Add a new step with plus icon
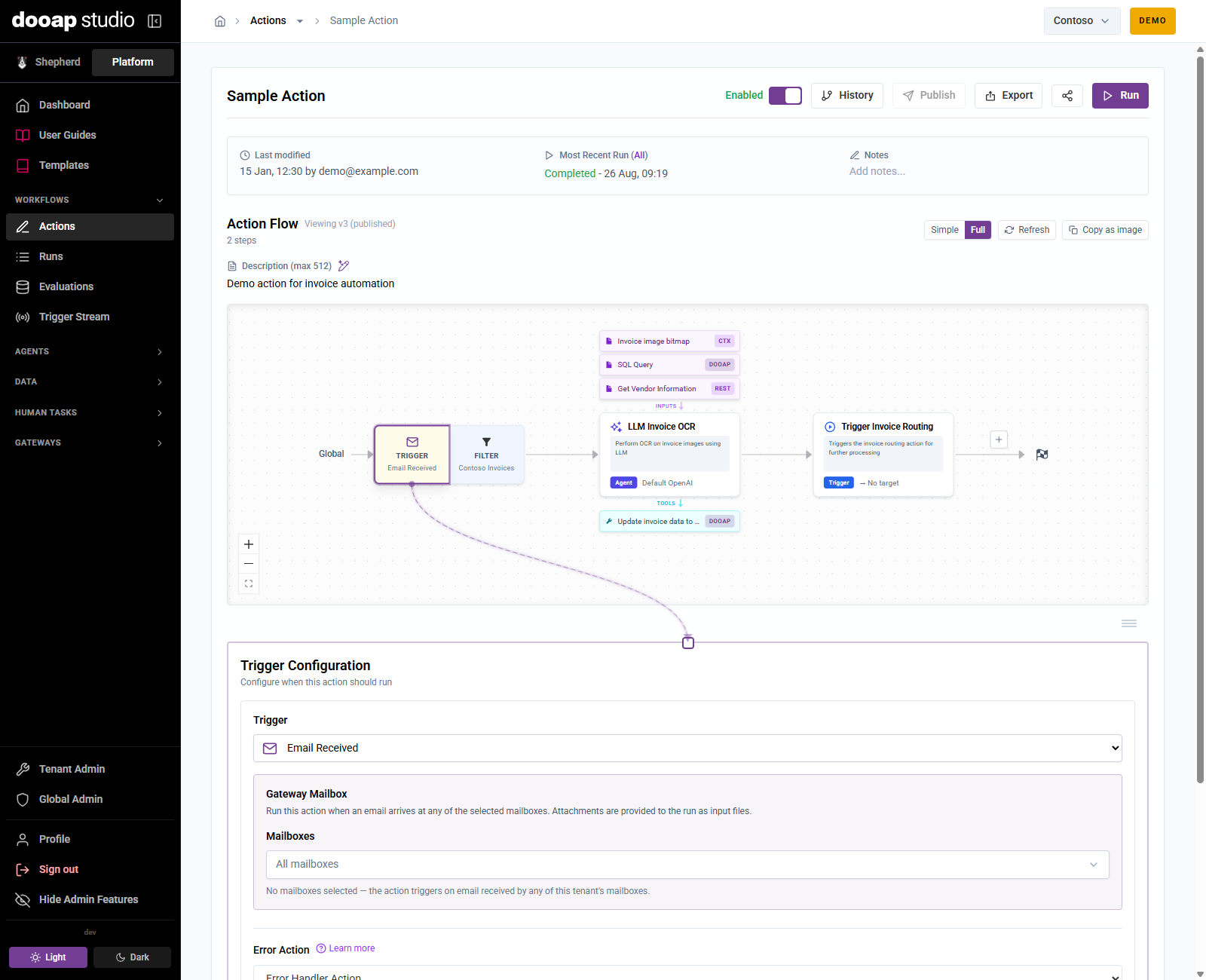 [999, 439]
